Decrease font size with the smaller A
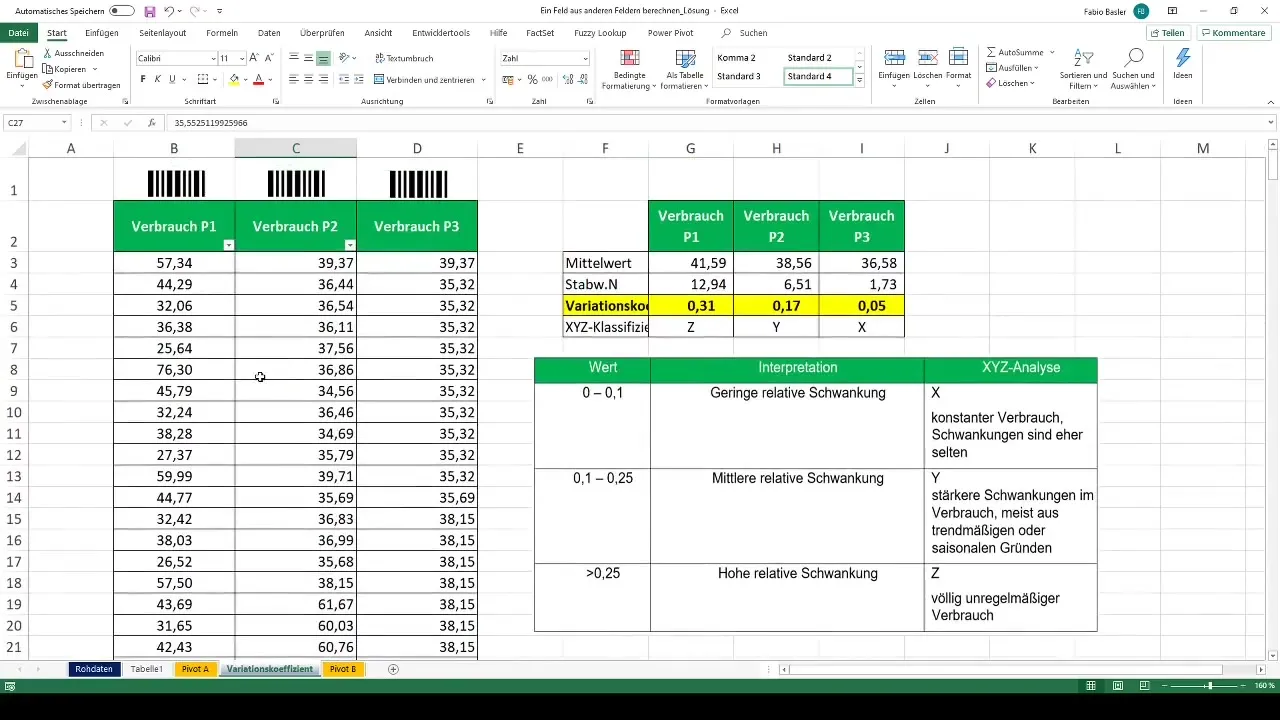The image size is (1280, 720). click(x=270, y=58)
